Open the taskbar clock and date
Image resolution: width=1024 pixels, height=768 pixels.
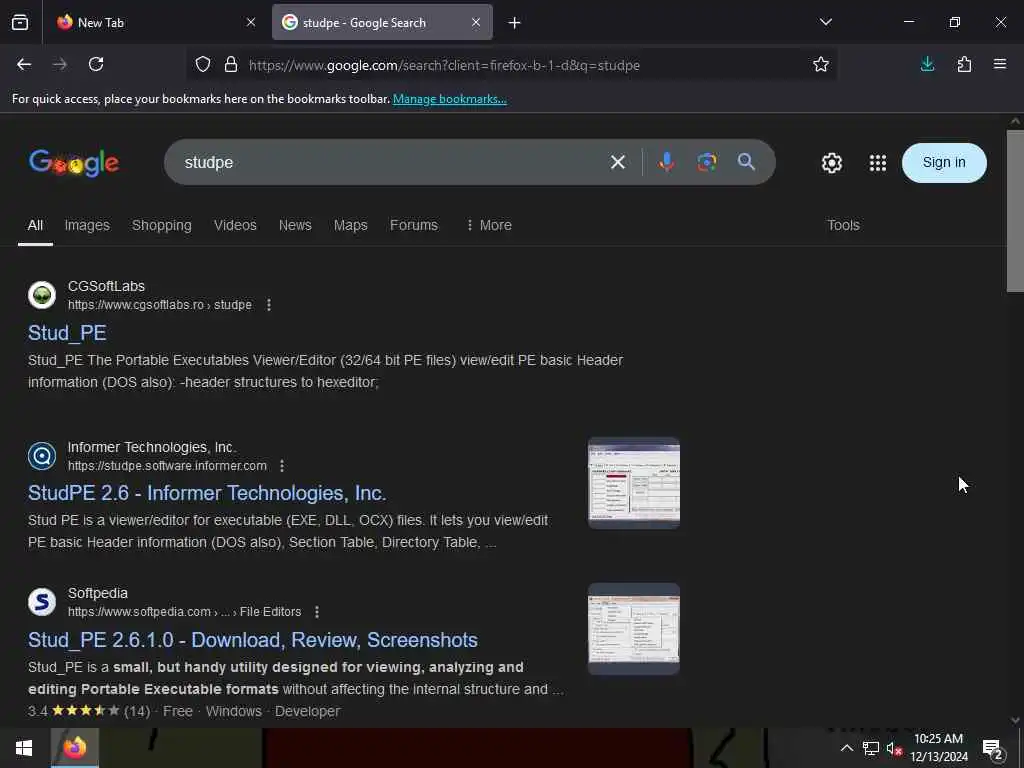(938, 748)
